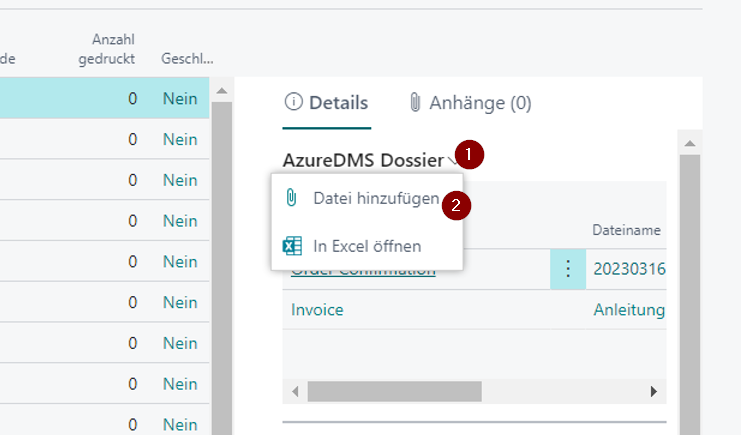The width and height of the screenshot is (741, 435).
Task: Click the Excel icon in the dropdown menu
Action: (291, 246)
